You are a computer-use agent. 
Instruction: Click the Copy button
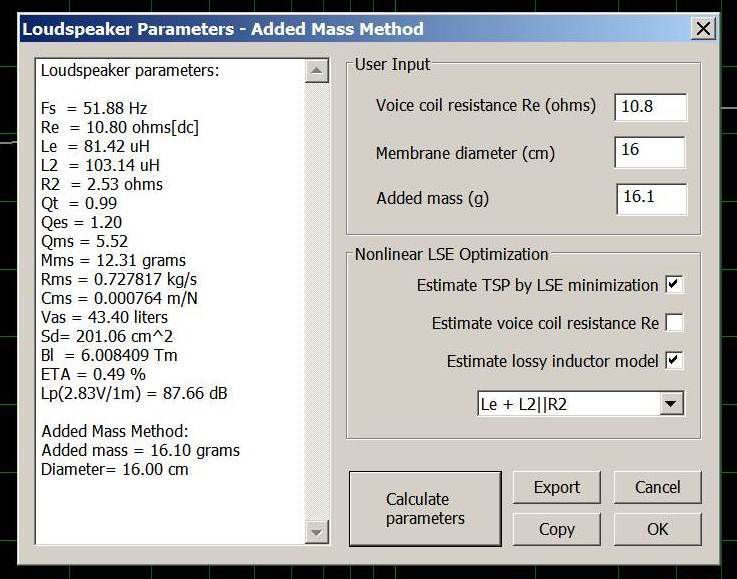click(x=557, y=529)
